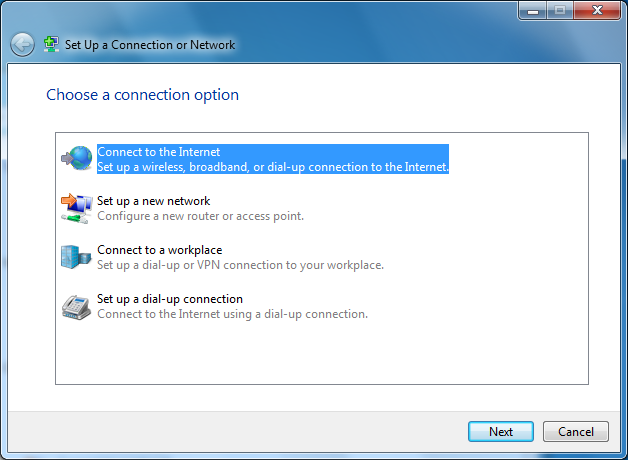628x460 pixels.
Task: Click the dial-up or VPN workplace description
Action: click(x=240, y=265)
